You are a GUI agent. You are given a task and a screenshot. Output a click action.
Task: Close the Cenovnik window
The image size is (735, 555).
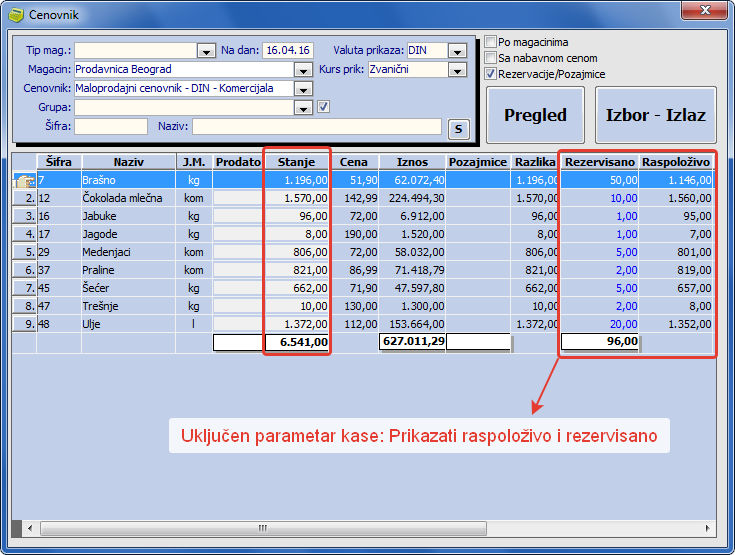click(x=705, y=10)
